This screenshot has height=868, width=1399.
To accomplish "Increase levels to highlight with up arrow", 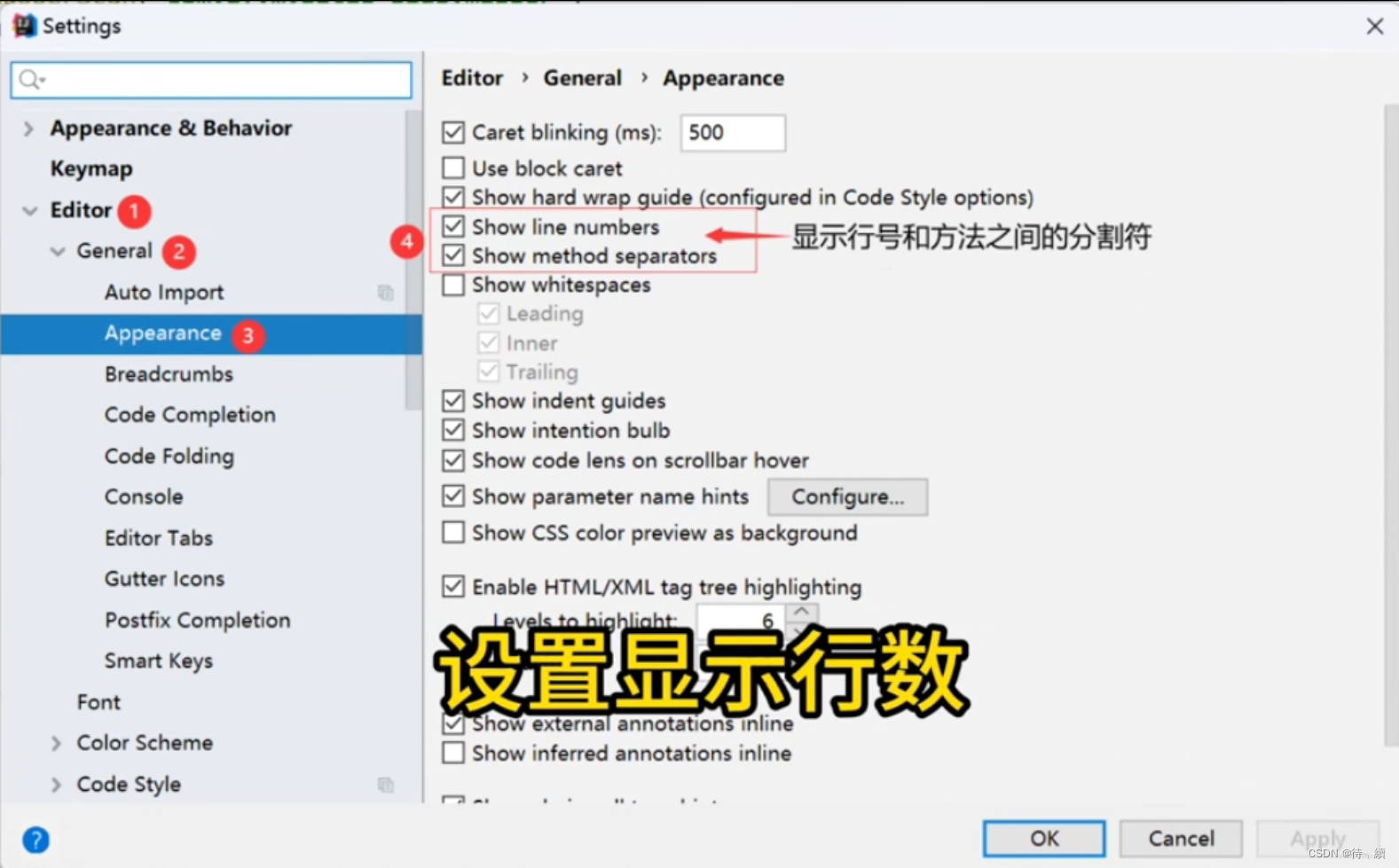I will [801, 612].
